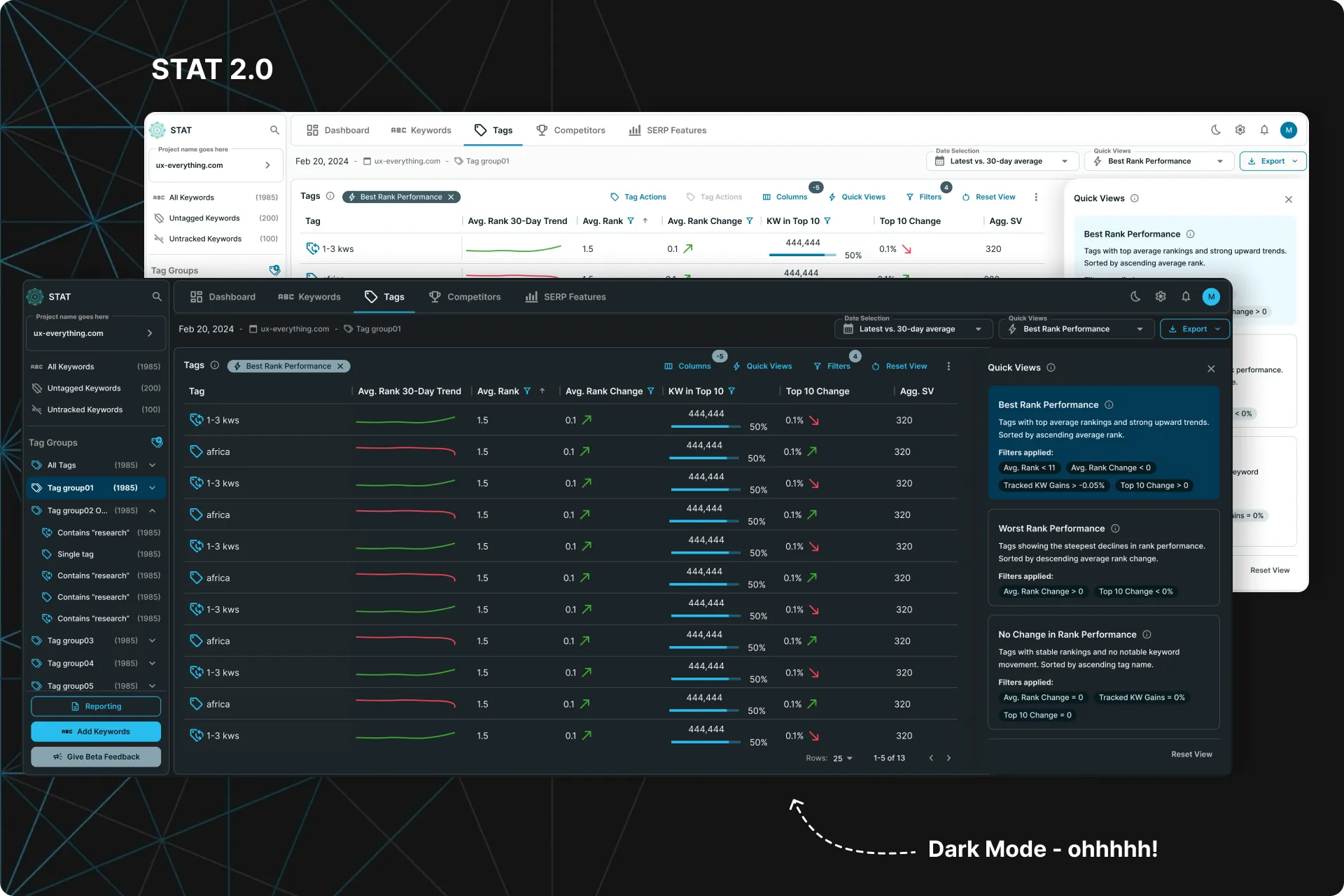Click Give Beta Feedback button
The height and width of the screenshot is (896, 1344).
(x=96, y=757)
